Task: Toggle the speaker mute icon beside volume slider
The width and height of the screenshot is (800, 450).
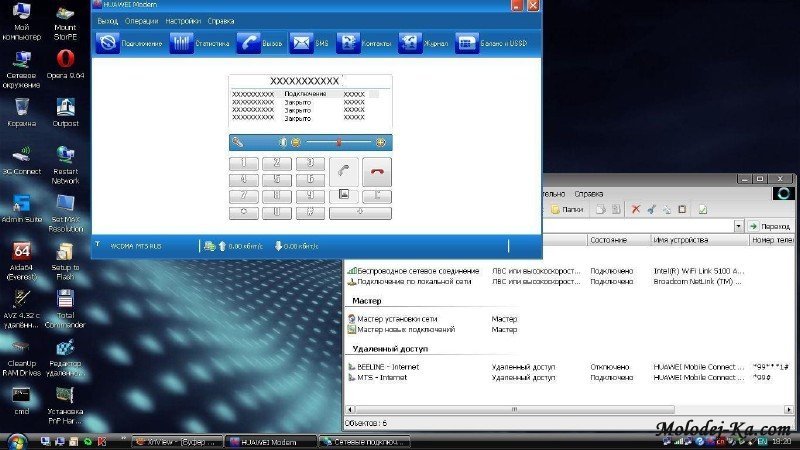Action: click(283, 143)
